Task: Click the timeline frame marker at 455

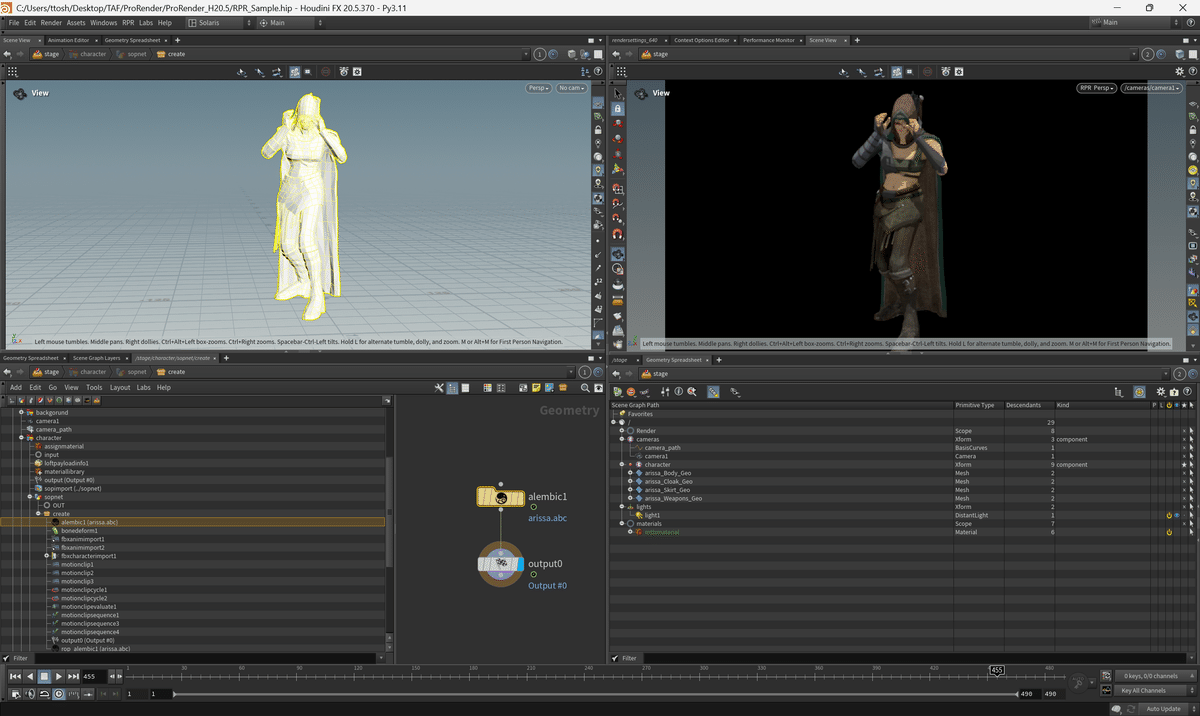Action: point(996,670)
